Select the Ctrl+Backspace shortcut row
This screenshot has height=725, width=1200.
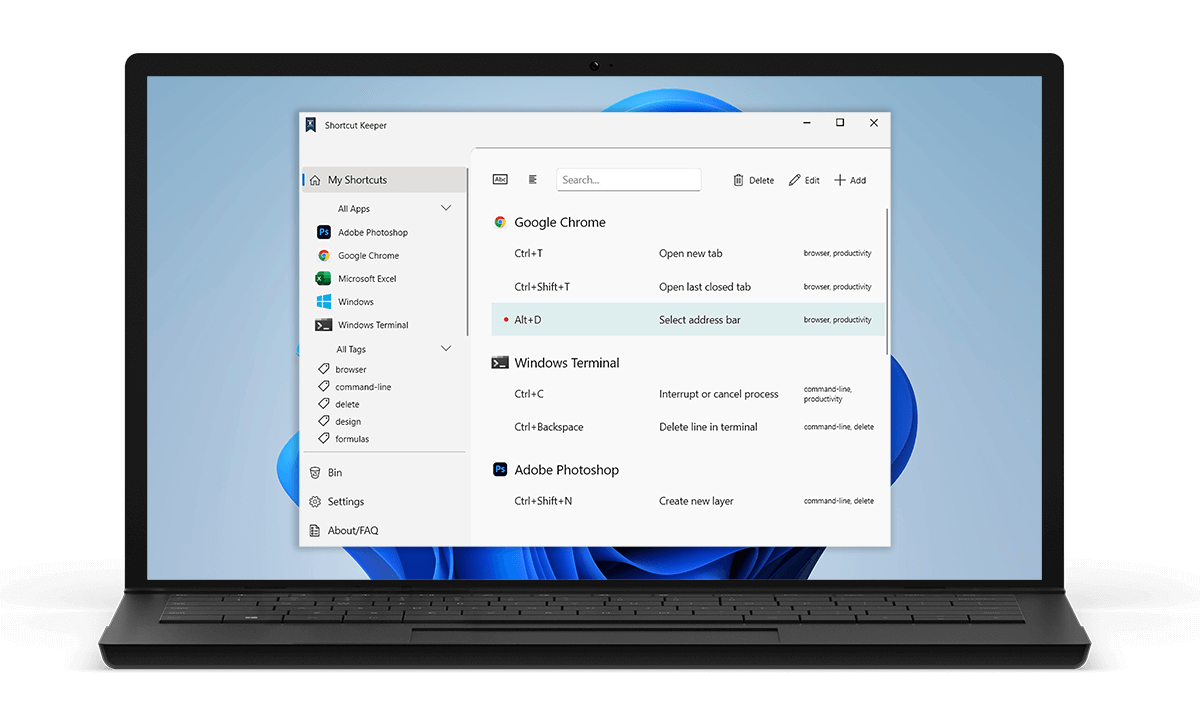click(x=688, y=427)
